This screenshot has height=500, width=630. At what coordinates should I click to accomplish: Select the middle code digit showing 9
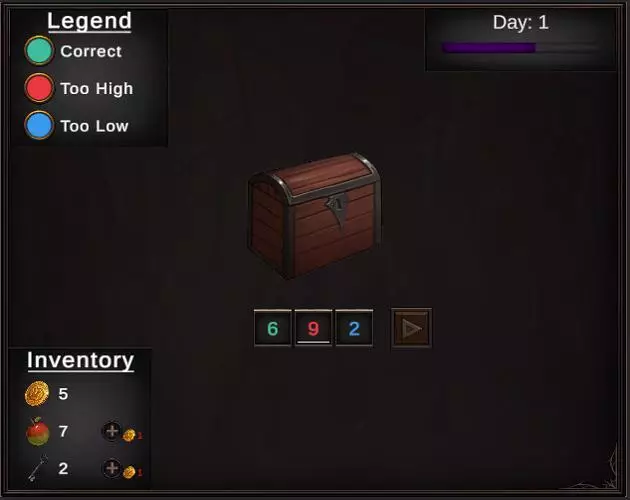[x=313, y=328]
